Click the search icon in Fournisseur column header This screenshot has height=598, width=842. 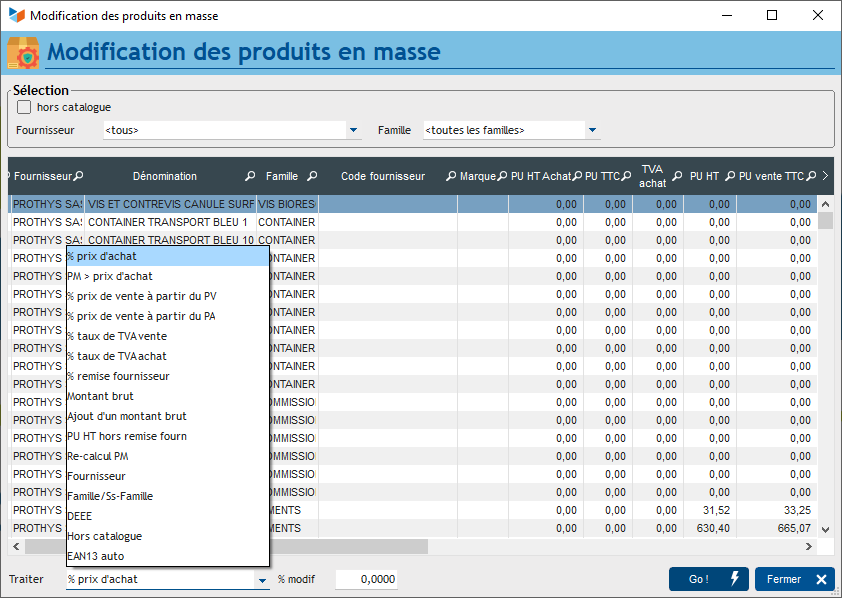(79, 176)
